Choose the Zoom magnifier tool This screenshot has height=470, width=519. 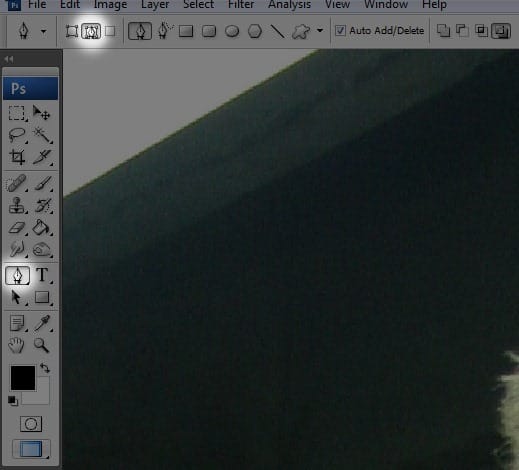tap(42, 345)
